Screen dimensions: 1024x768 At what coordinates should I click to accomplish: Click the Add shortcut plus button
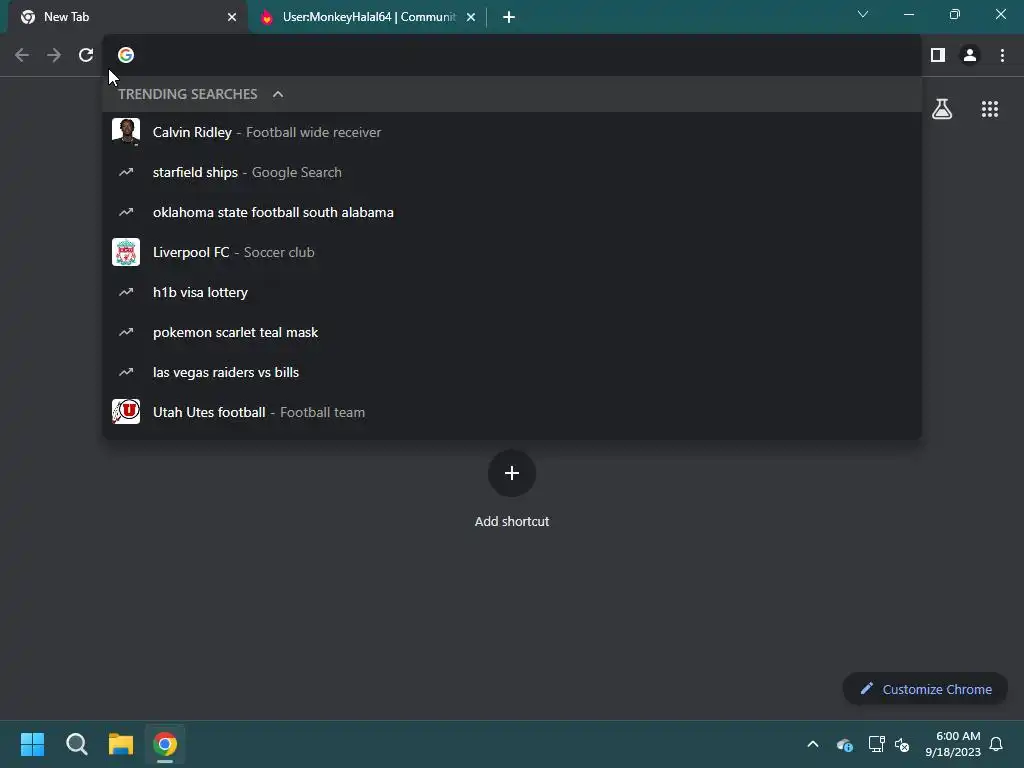click(x=512, y=473)
